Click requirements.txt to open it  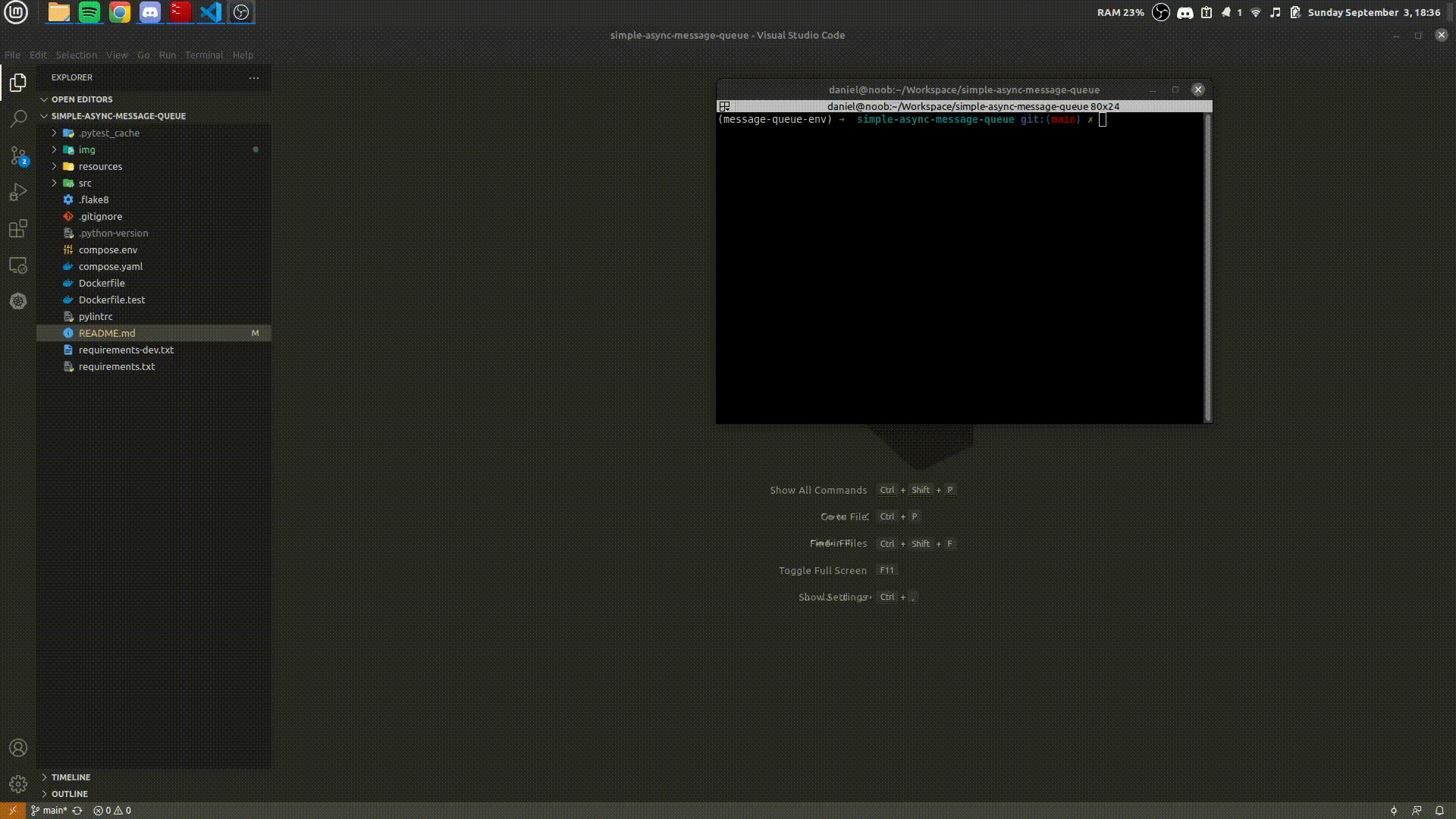(116, 366)
